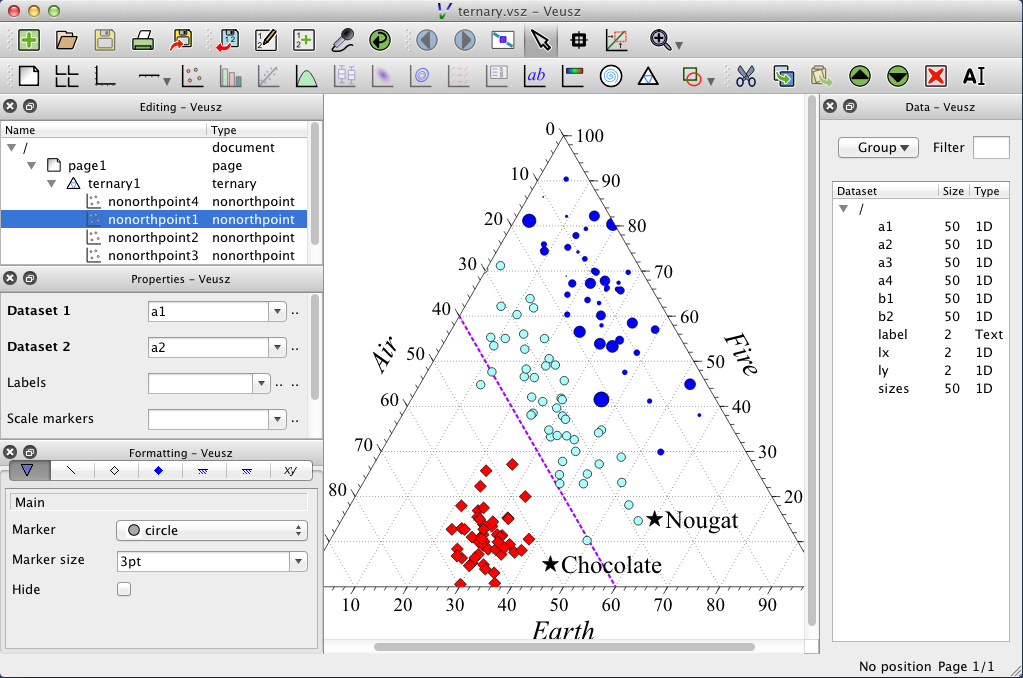
Task: Move selected widget up with green arrow
Action: coord(860,76)
